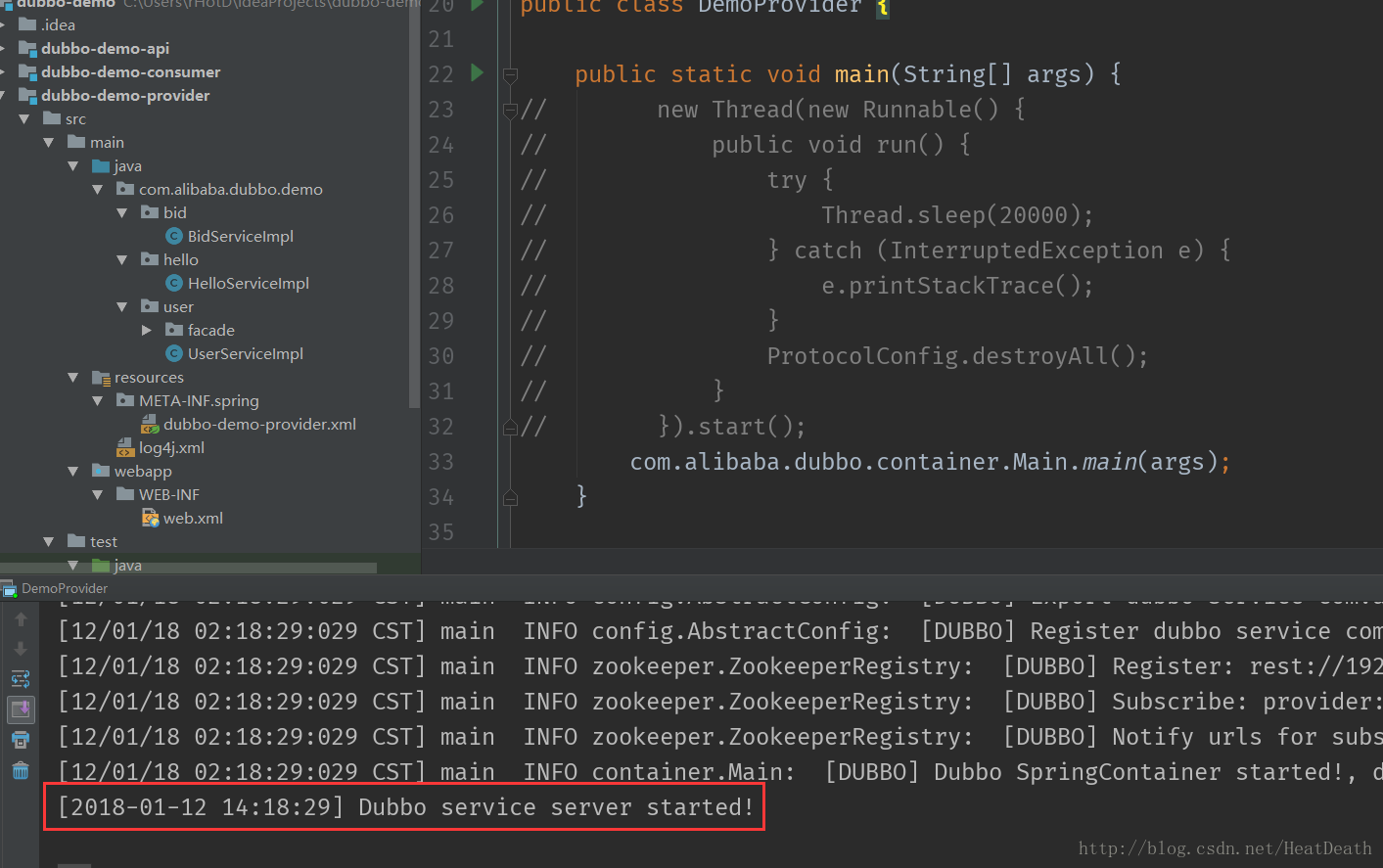
Task: Click the fold marker at line 23
Action: point(510,110)
